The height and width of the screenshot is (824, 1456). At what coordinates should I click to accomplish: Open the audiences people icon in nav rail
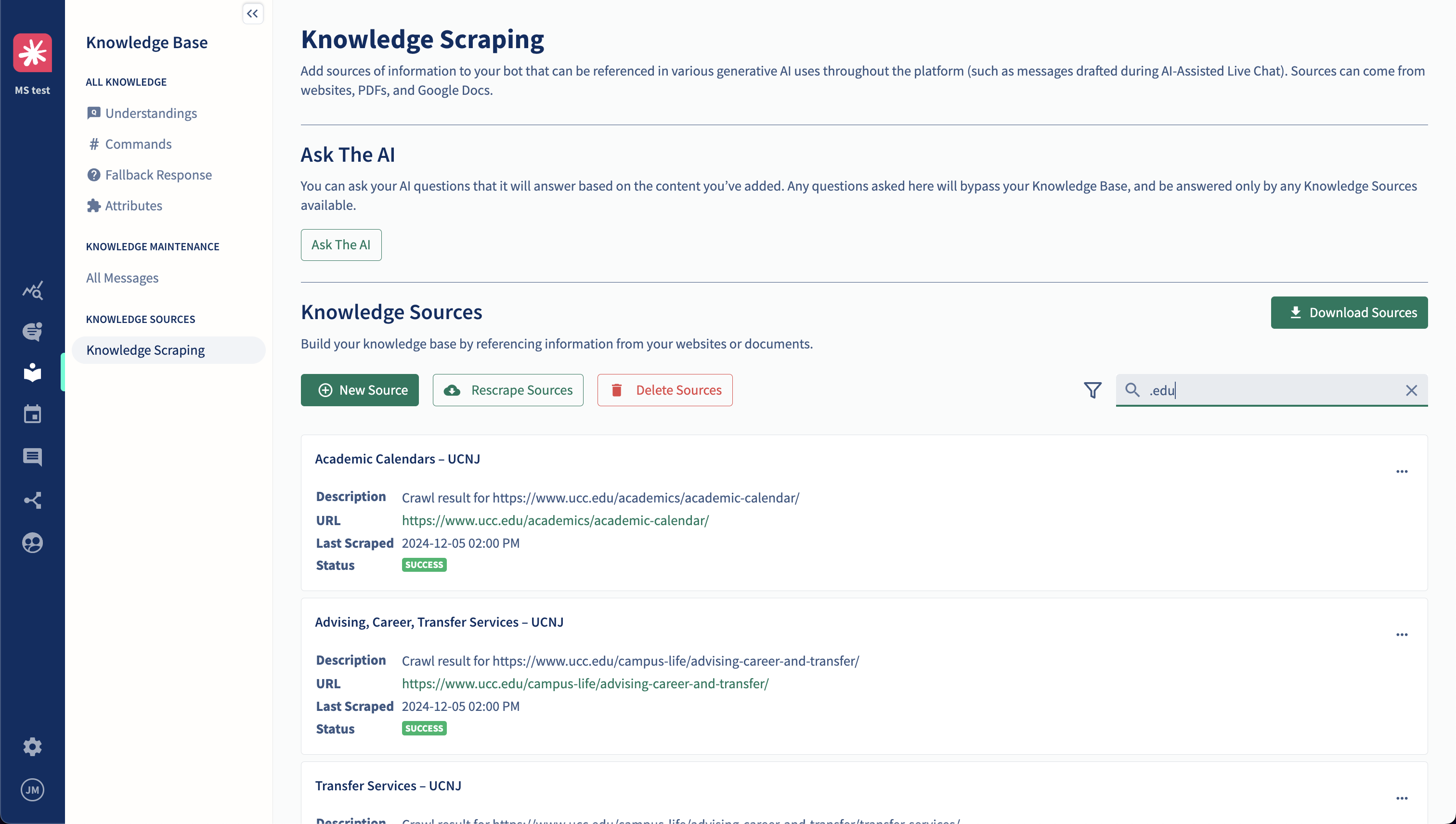click(32, 543)
